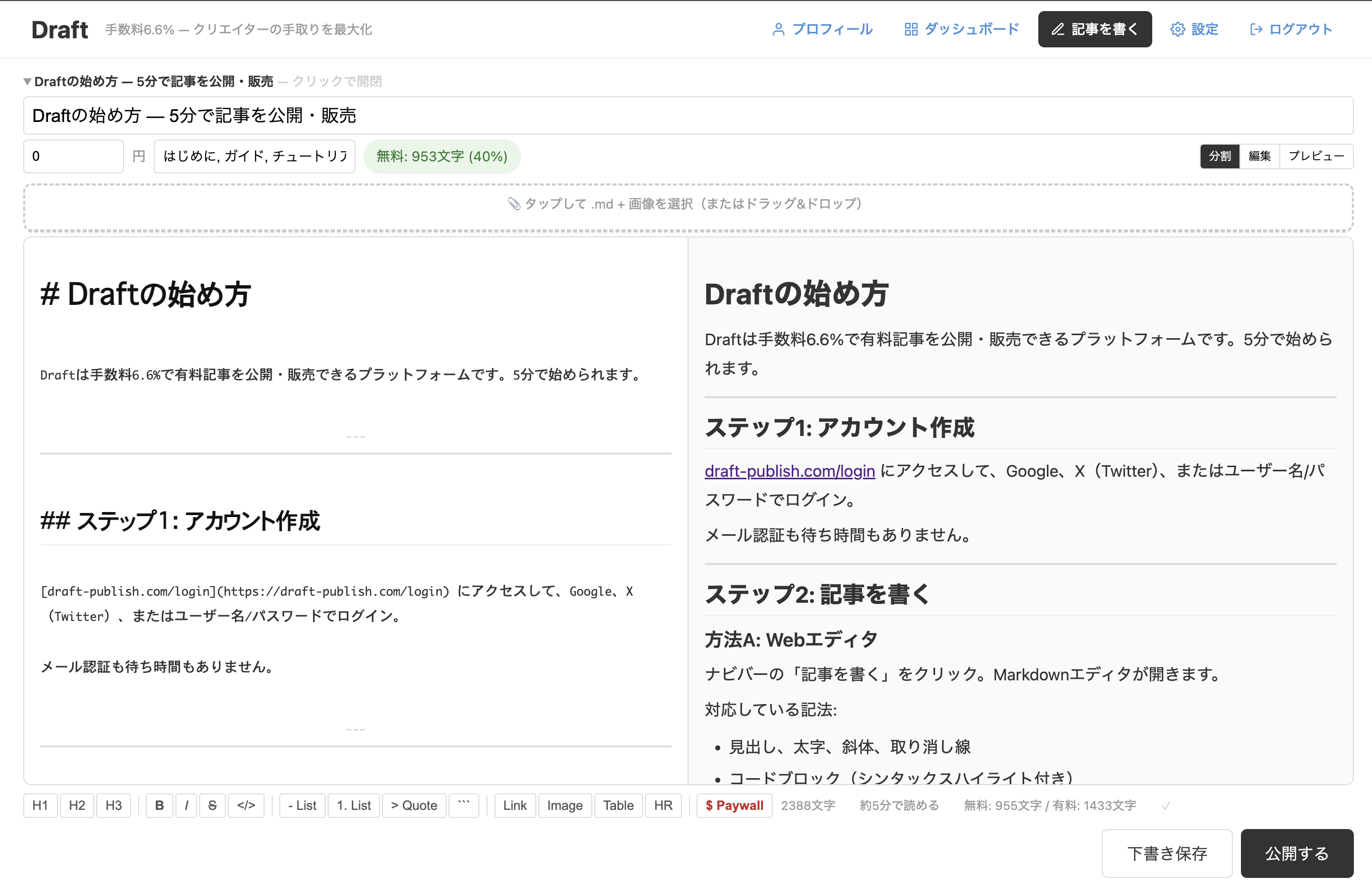The height and width of the screenshot is (886, 1372).
Task: Insert inline code </>
Action: [246, 805]
